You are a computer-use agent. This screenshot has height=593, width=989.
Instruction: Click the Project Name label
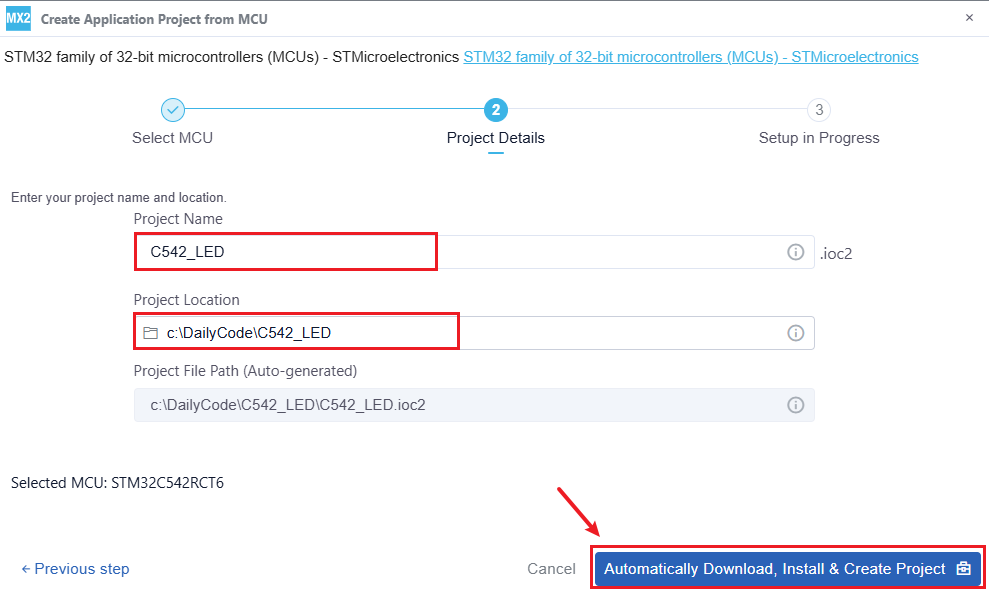178,219
